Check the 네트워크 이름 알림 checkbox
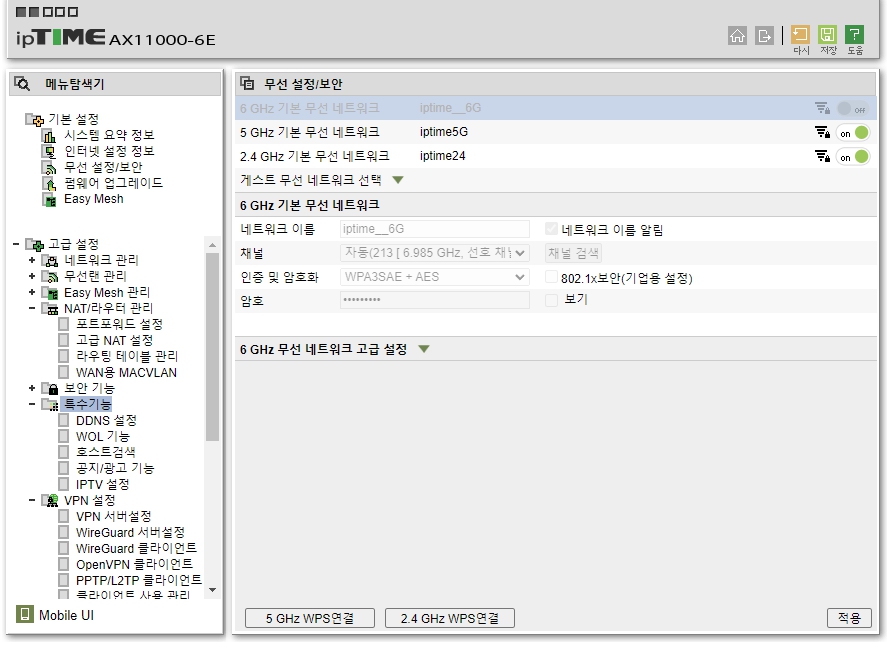Image resolution: width=894 pixels, height=651 pixels. point(551,229)
